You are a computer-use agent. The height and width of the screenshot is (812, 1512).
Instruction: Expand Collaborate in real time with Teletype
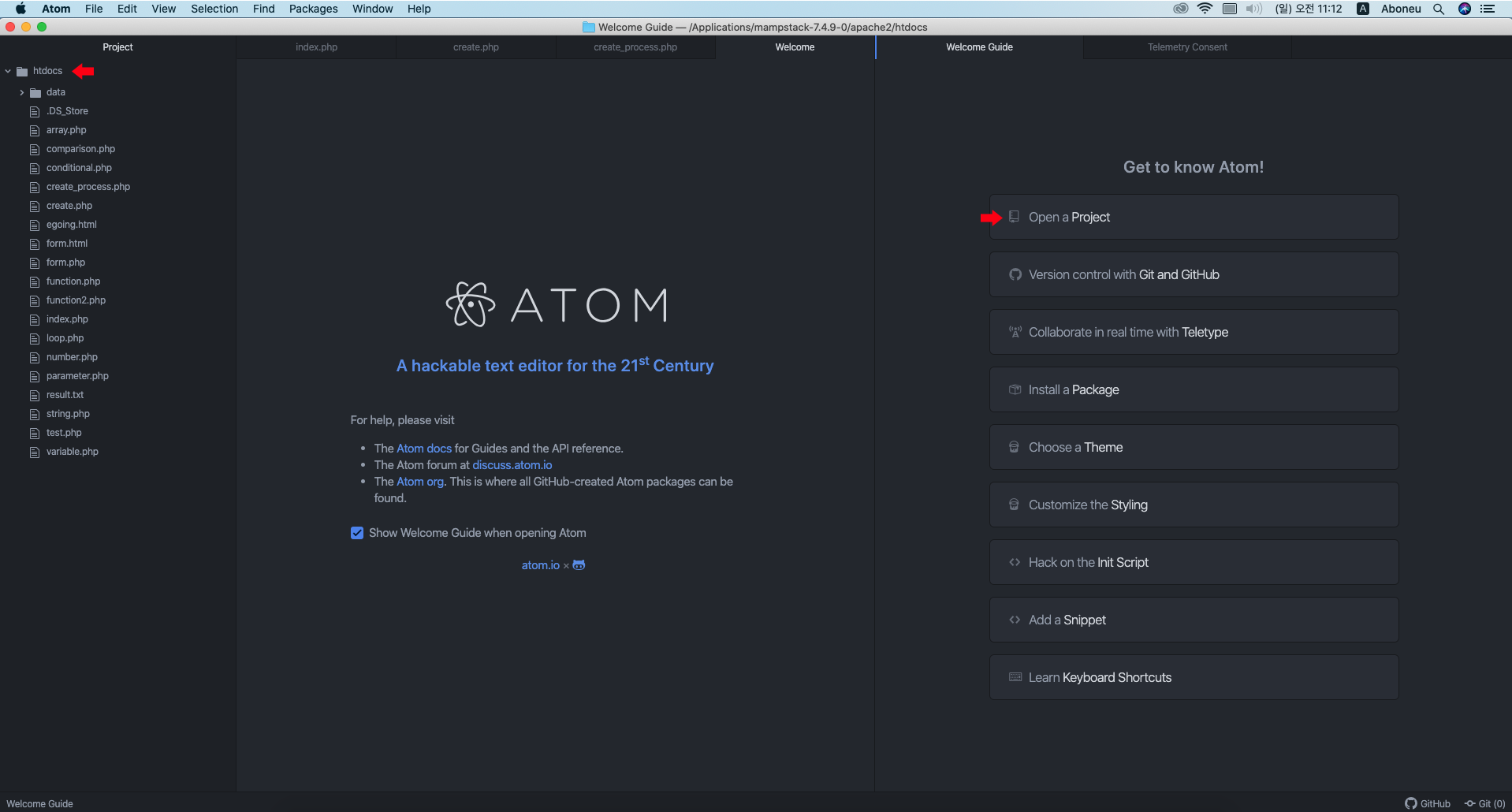(1194, 332)
